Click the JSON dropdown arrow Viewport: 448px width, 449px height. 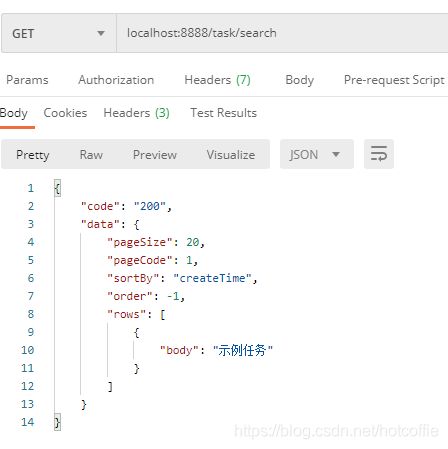[x=336, y=154]
